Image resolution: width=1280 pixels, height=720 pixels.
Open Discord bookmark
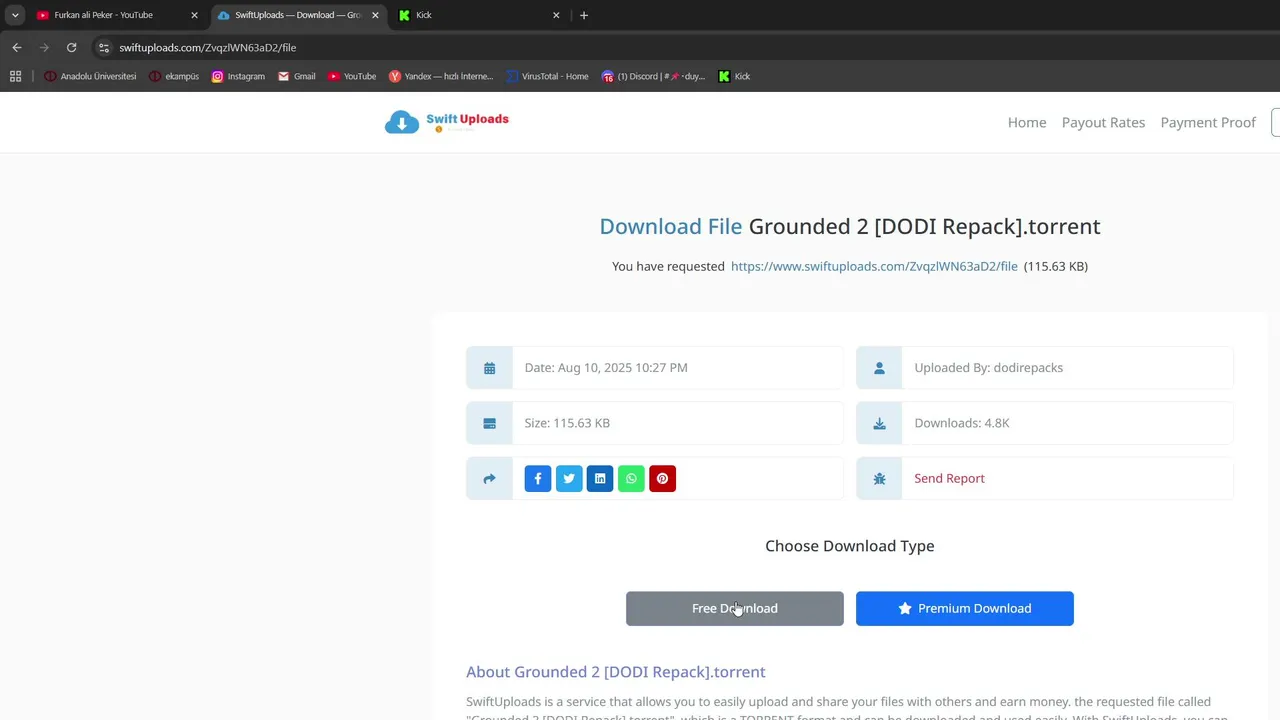[654, 76]
